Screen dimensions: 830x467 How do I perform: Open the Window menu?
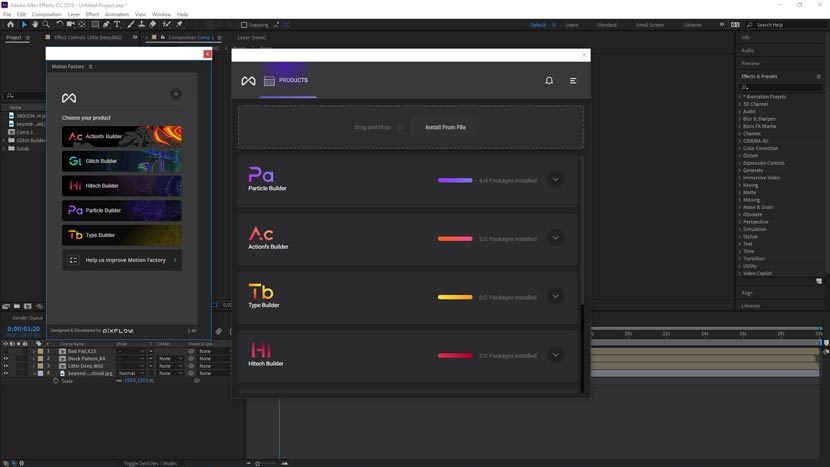[x=161, y=14]
